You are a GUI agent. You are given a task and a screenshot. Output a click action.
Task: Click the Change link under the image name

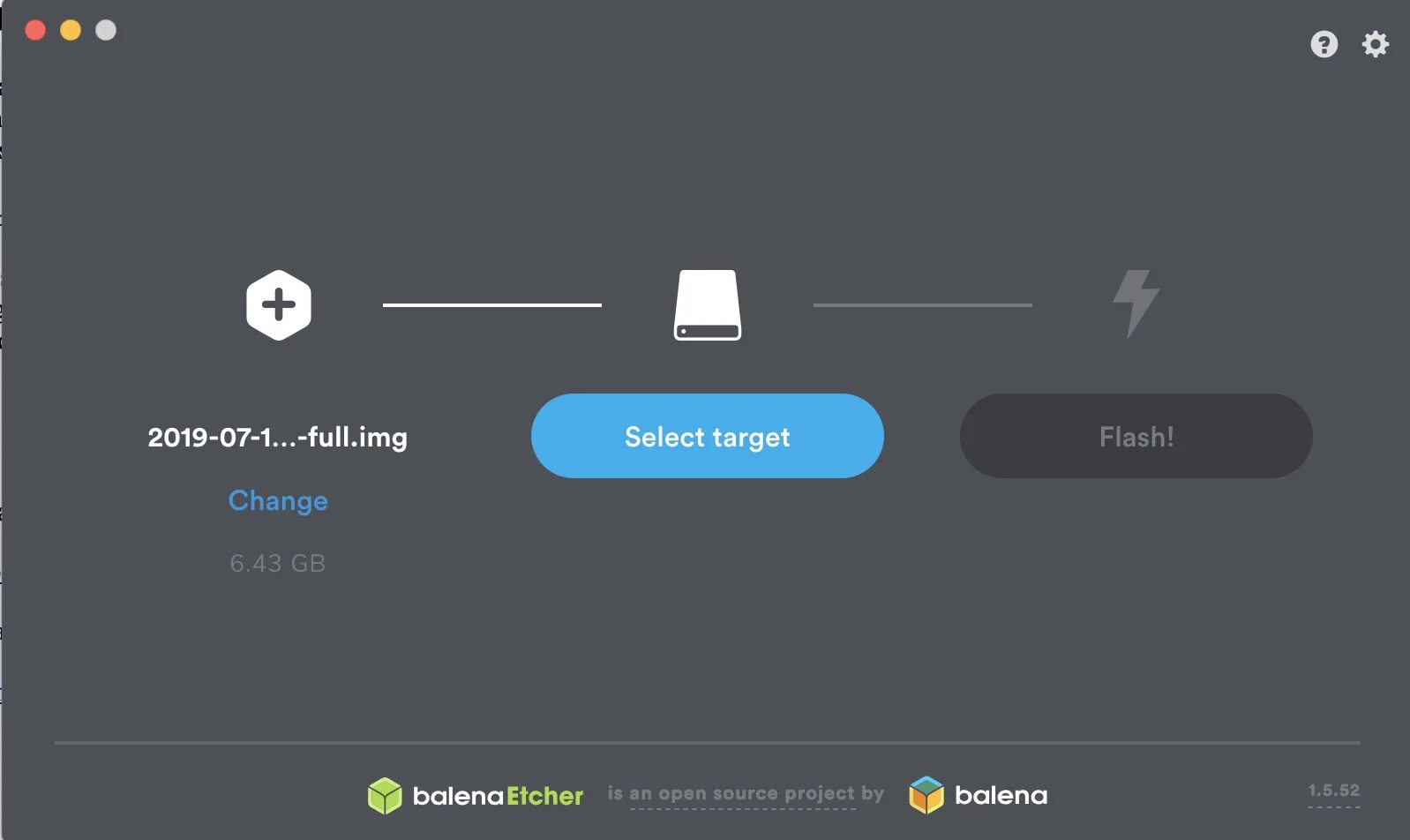pos(278,500)
